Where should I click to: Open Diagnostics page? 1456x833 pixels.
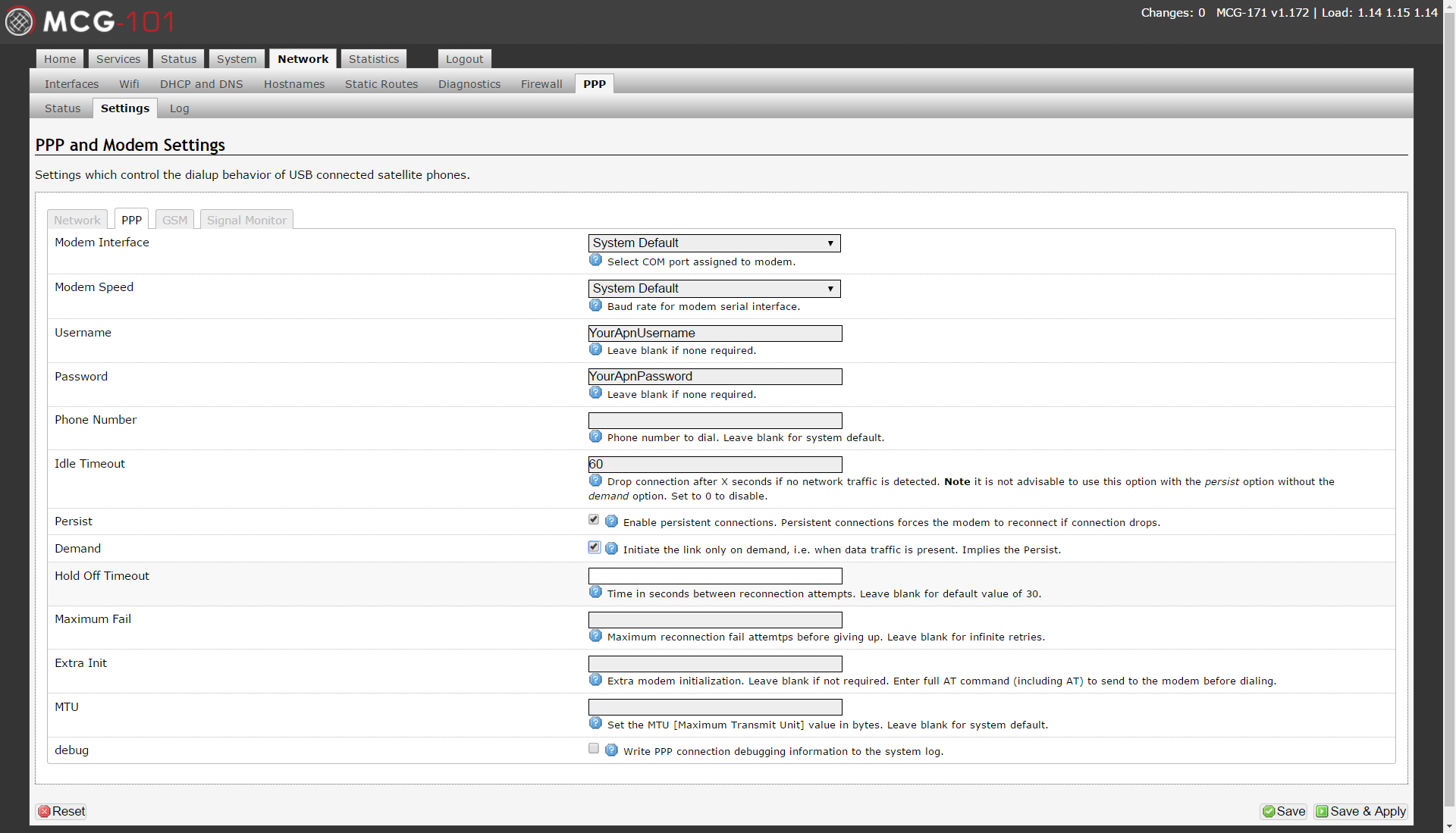[x=469, y=84]
